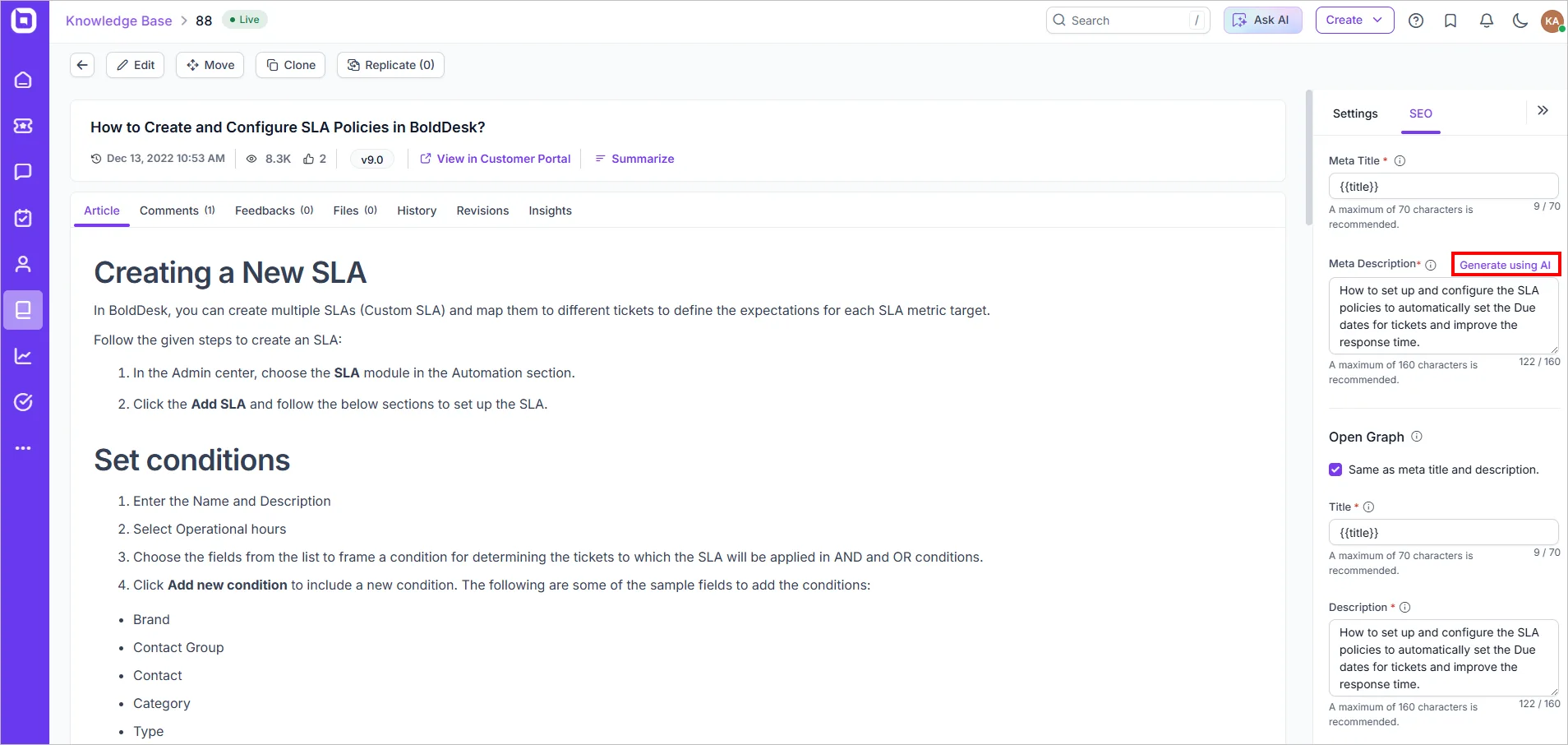Open the Chat icon in sidebar
1568x745 pixels.
[23, 172]
